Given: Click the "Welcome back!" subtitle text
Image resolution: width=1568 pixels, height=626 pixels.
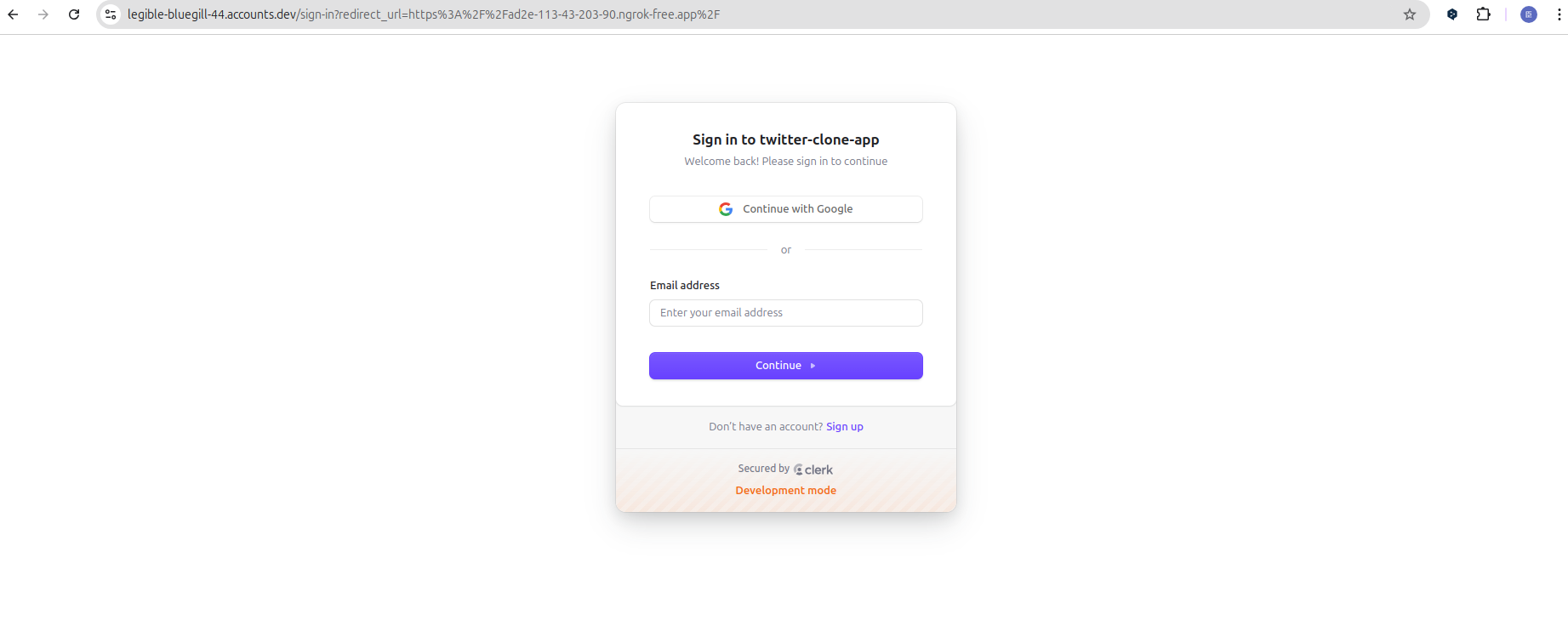Looking at the screenshot, I should (785, 162).
